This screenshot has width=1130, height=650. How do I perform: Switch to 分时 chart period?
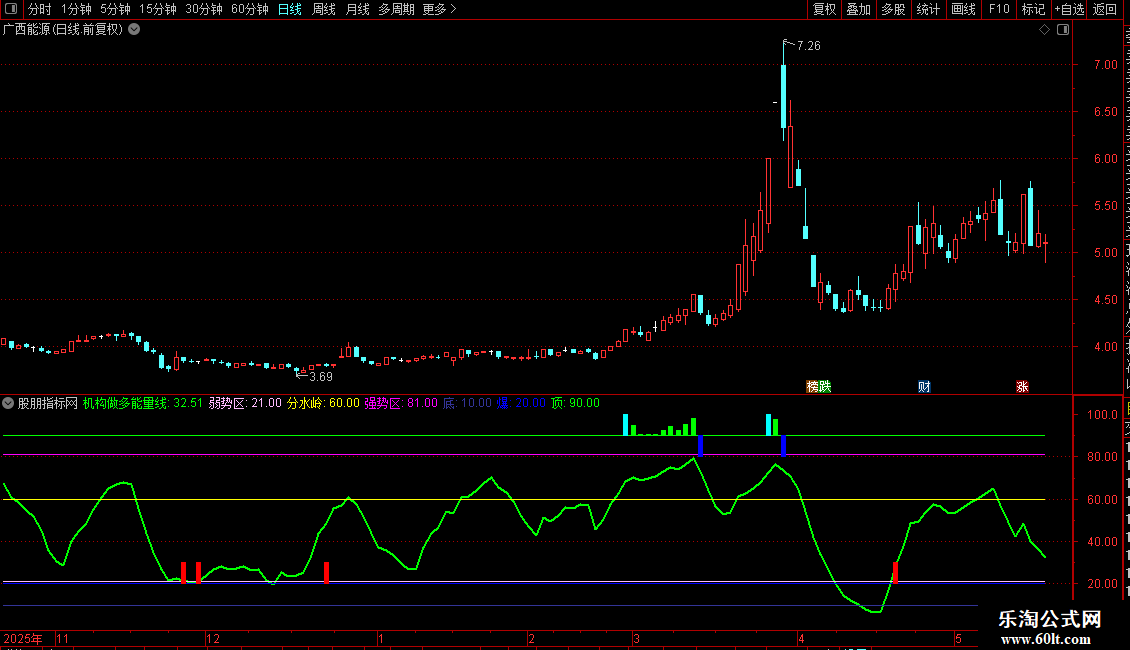pyautogui.click(x=40, y=9)
